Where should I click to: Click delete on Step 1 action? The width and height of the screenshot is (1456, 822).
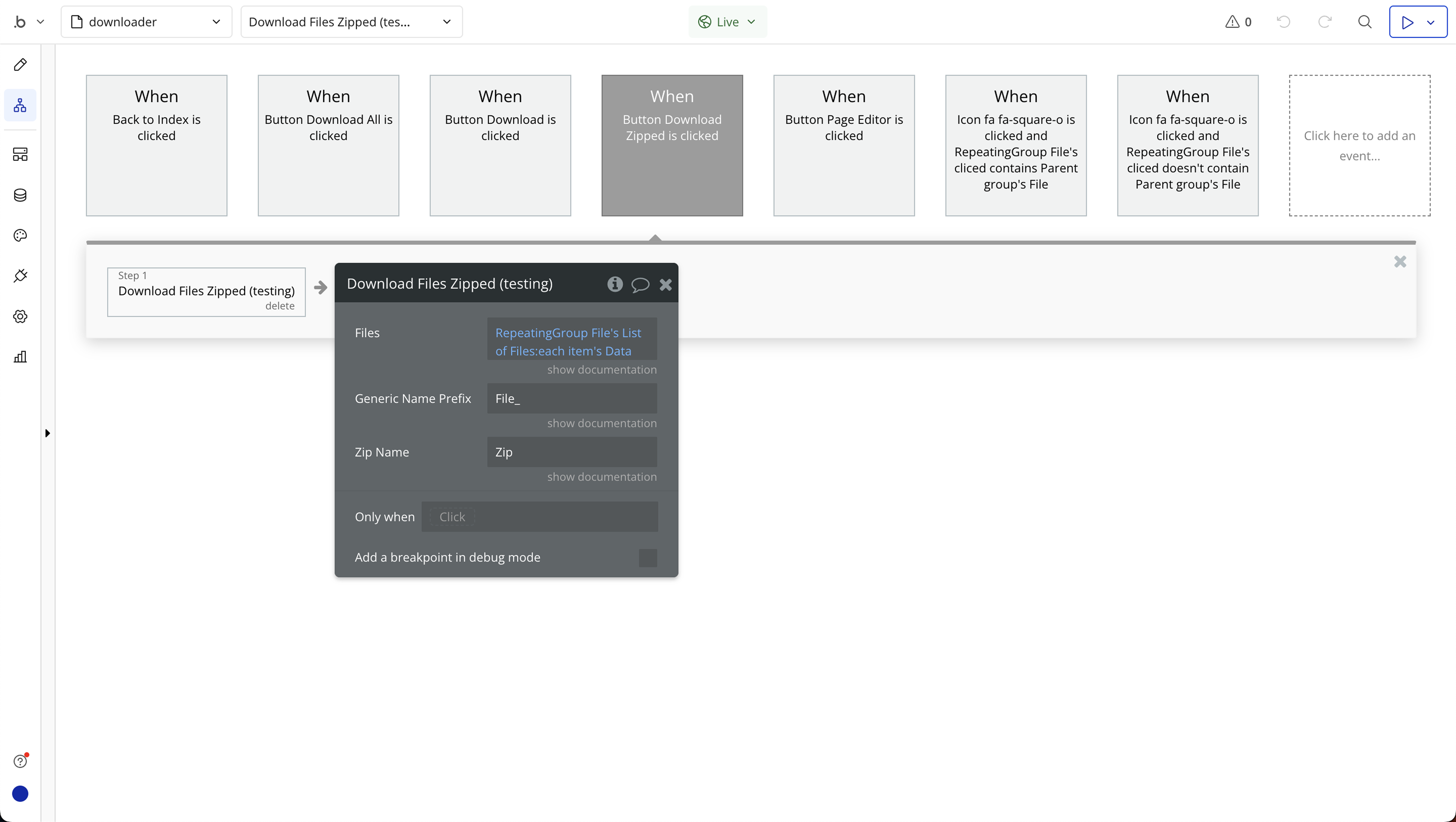pyautogui.click(x=280, y=306)
